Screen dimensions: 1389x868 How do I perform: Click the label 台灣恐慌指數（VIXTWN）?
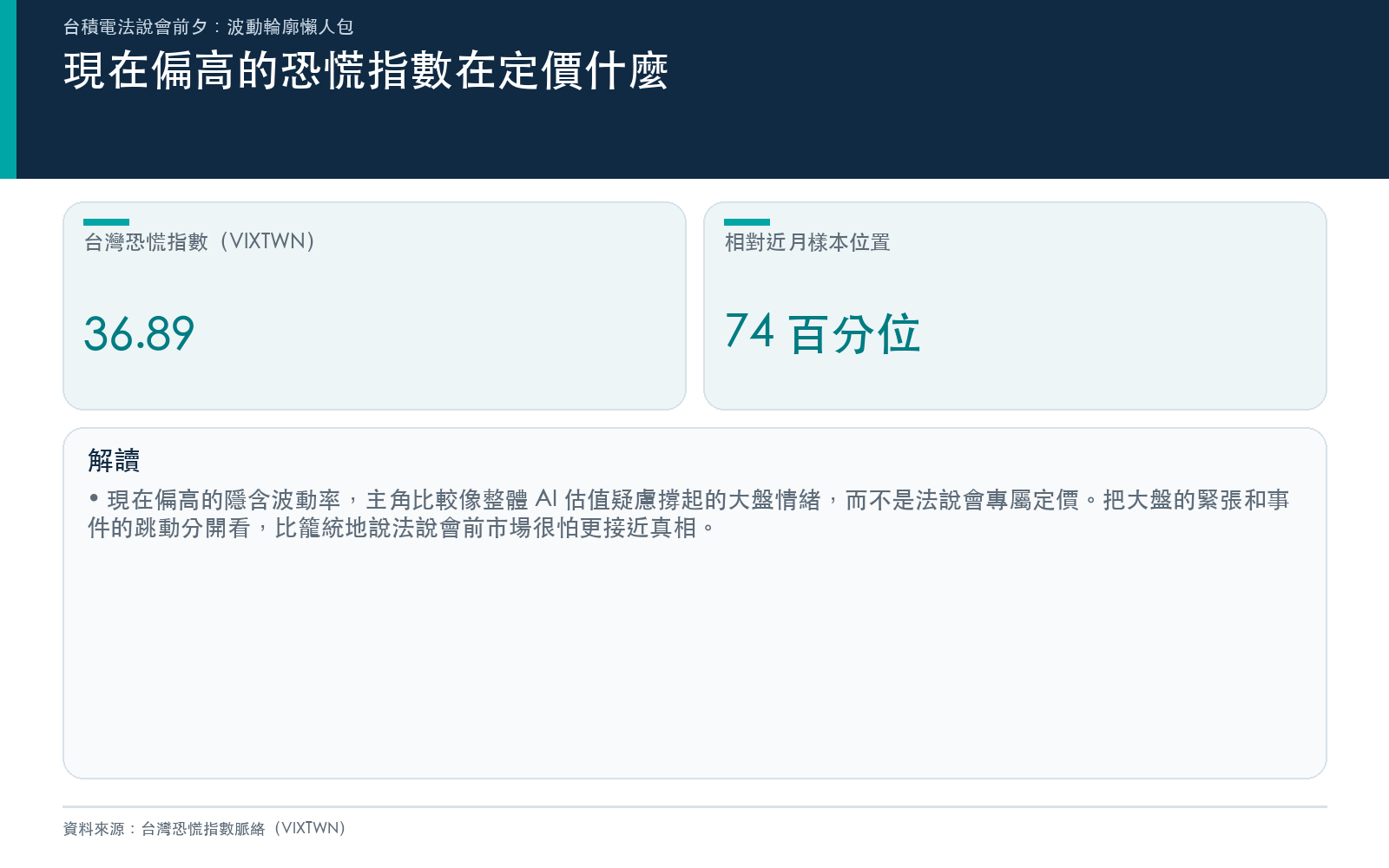pyautogui.click(x=199, y=241)
